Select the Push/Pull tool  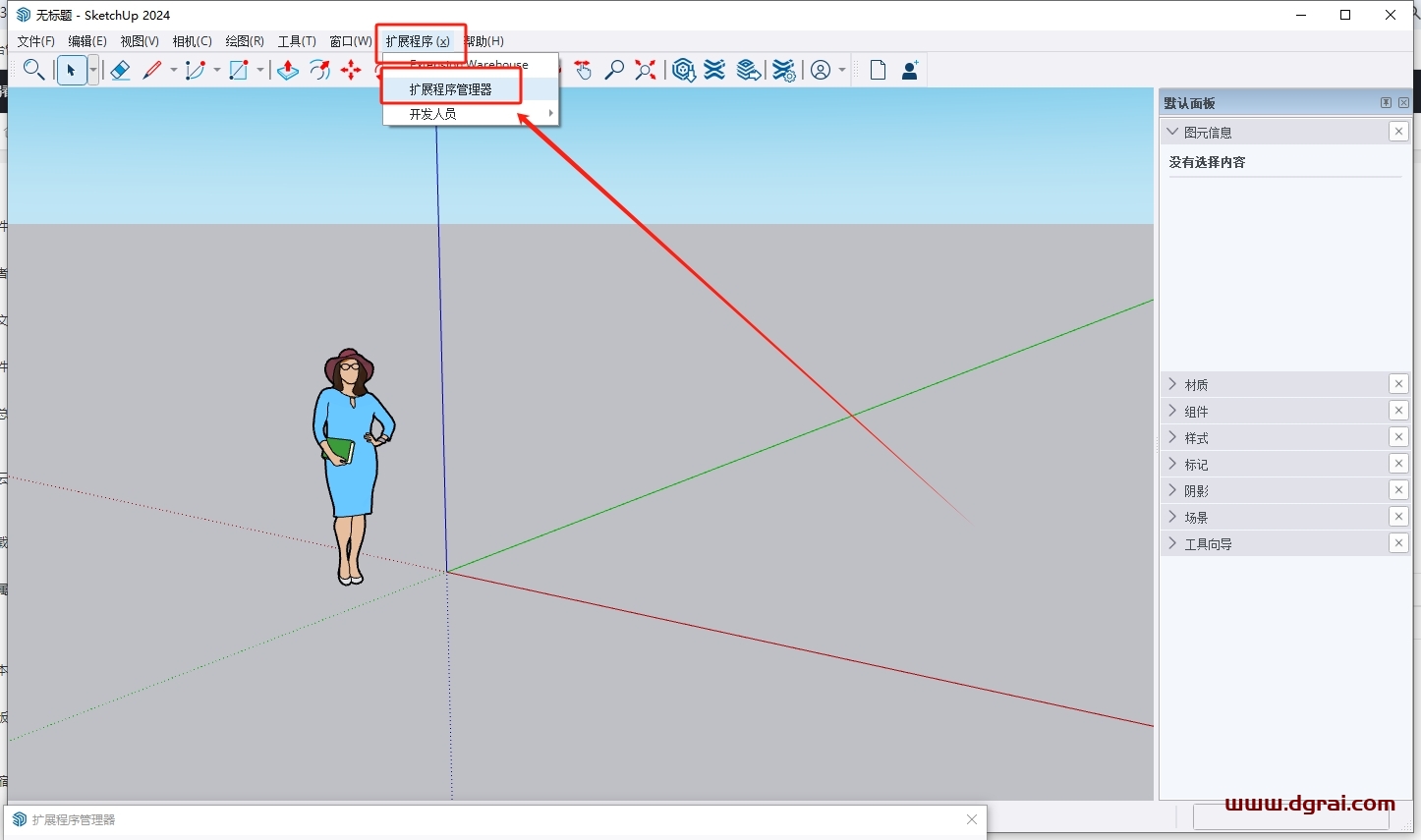point(288,70)
